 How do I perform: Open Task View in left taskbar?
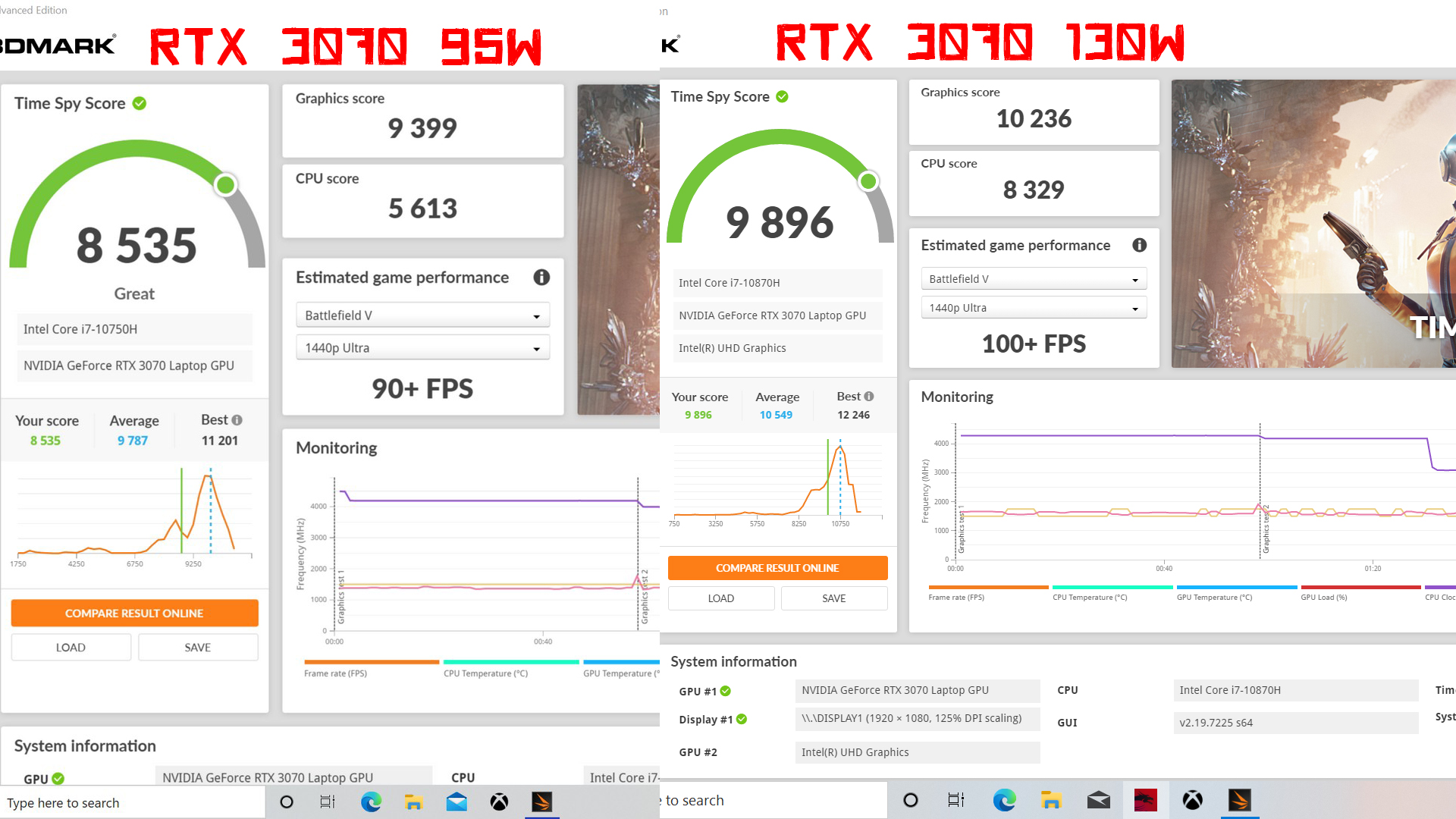tap(328, 802)
